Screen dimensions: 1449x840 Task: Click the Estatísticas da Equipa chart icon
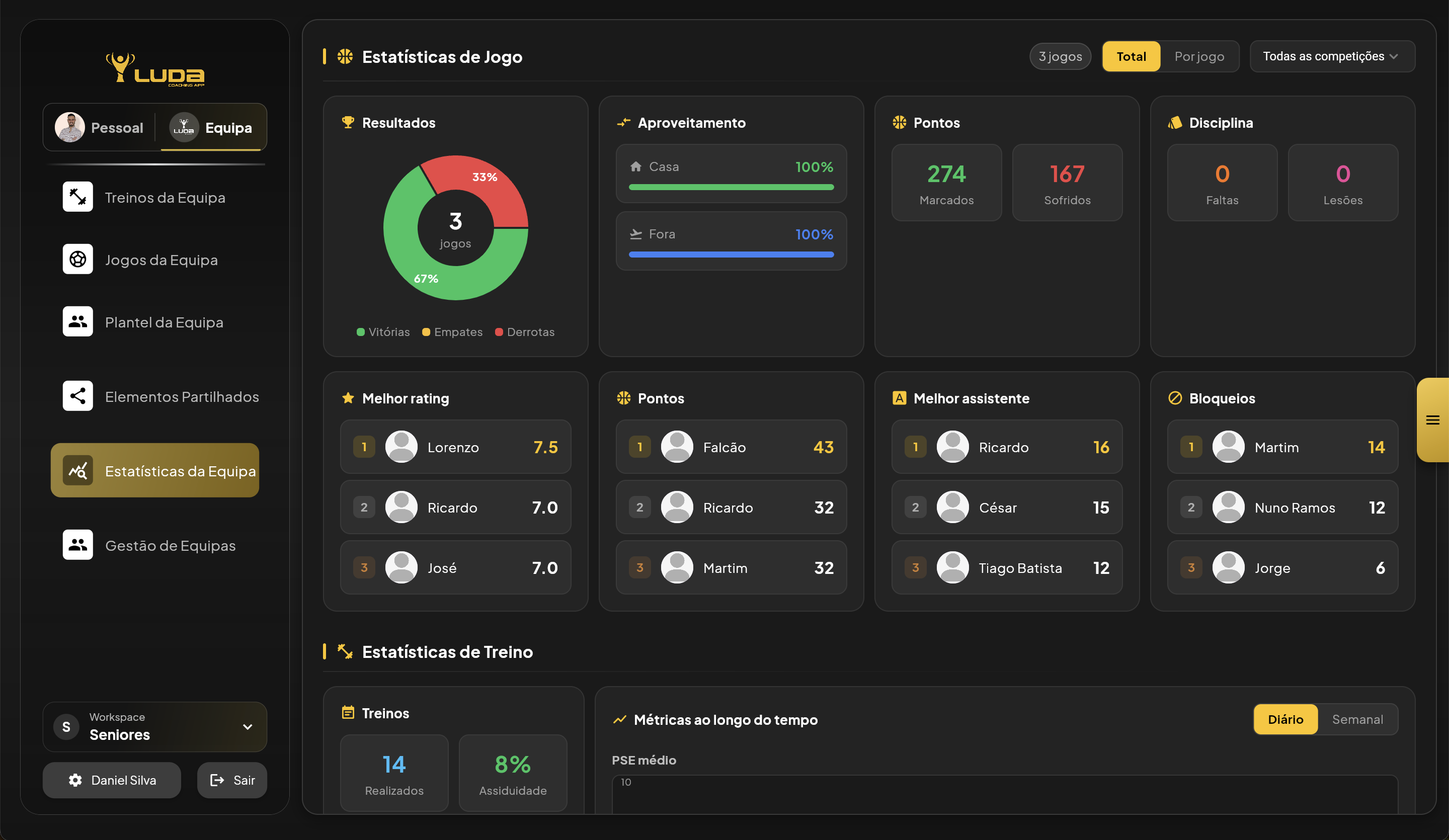click(77, 470)
